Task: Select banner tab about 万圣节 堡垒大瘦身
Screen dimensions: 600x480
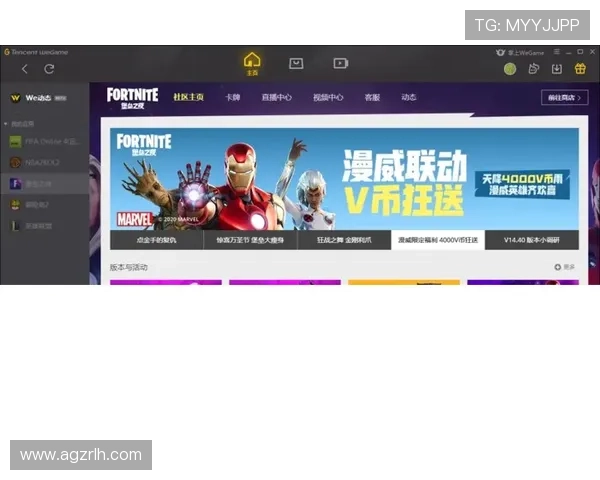Action: (x=250, y=240)
